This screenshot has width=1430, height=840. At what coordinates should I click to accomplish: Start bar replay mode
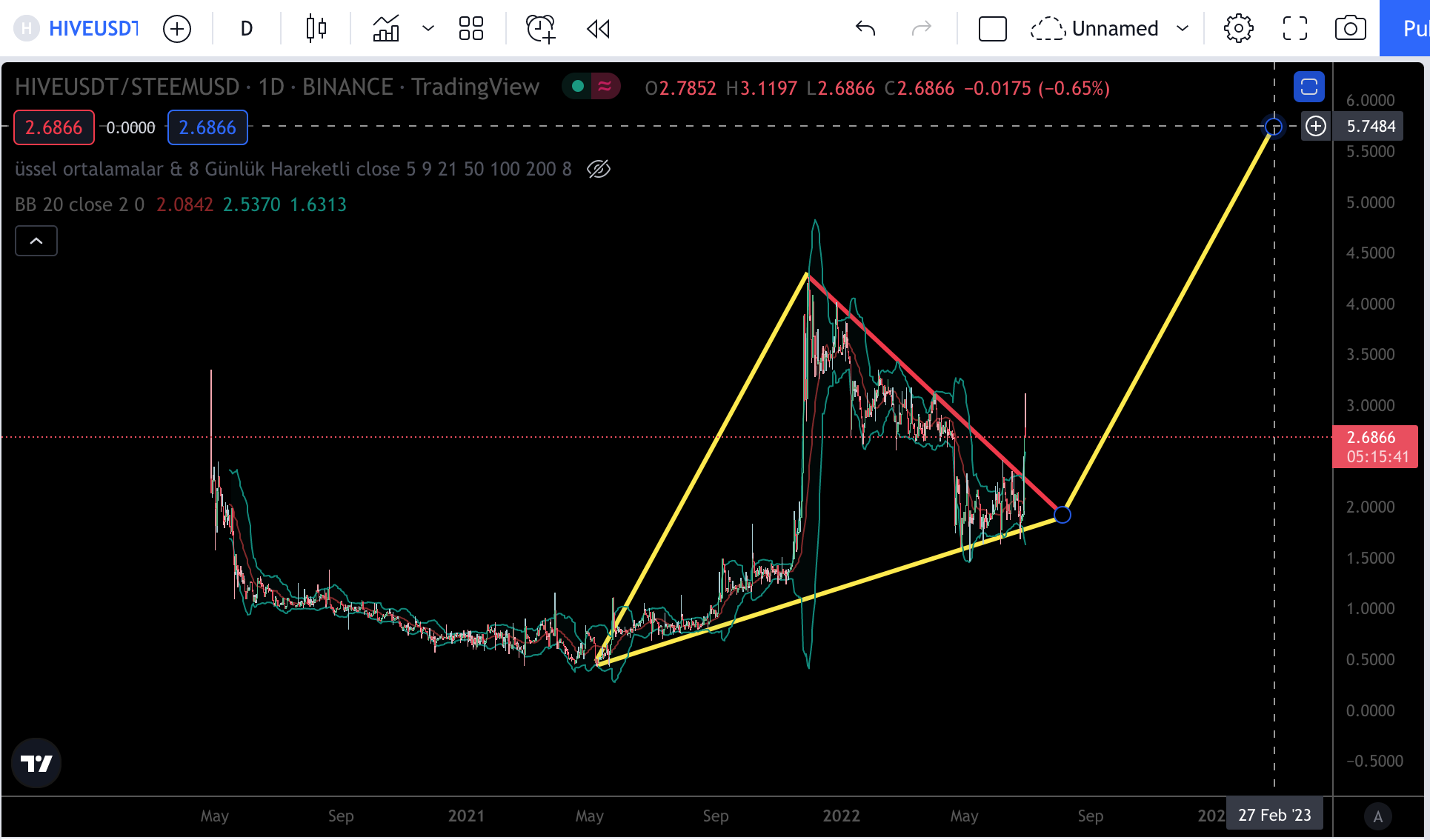point(598,29)
